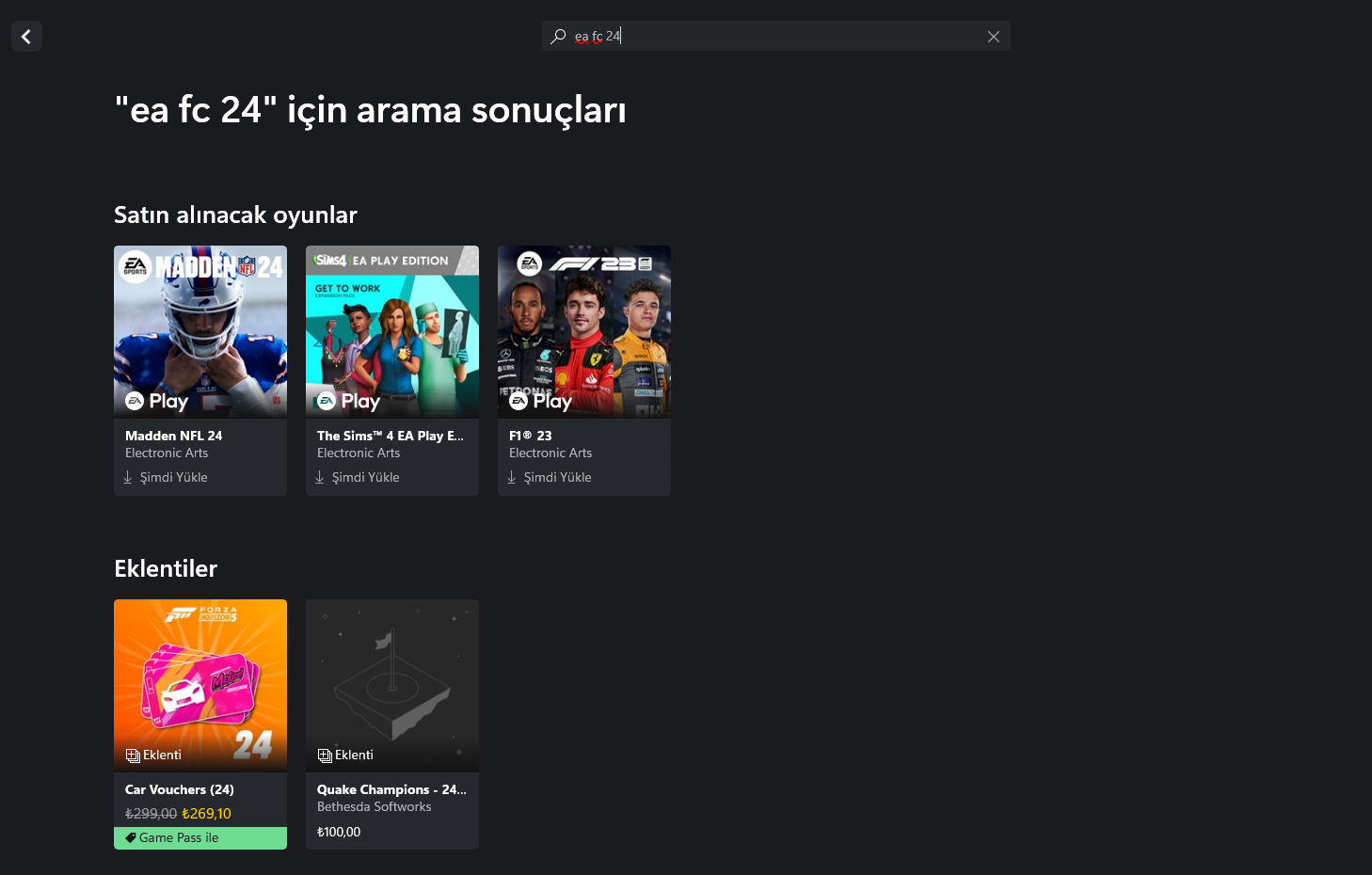Click the download arrow icon for The Sims 4
Screen dimensions: 1372x875
coord(320,477)
